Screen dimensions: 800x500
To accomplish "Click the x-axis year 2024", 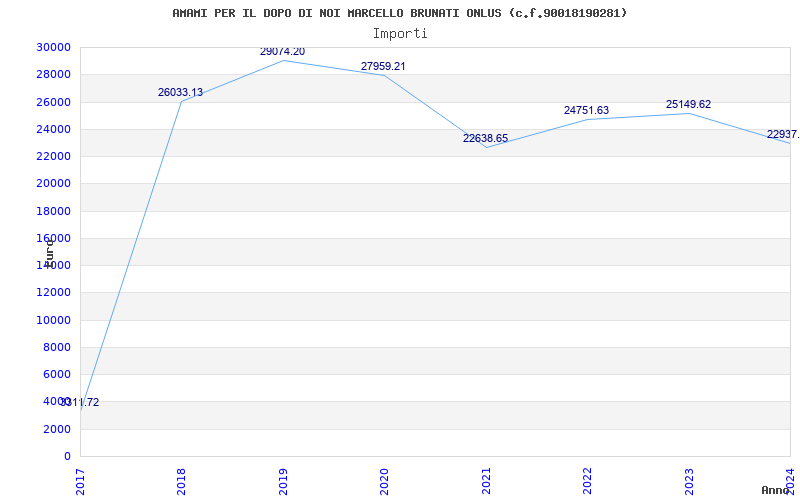I will (x=790, y=482).
